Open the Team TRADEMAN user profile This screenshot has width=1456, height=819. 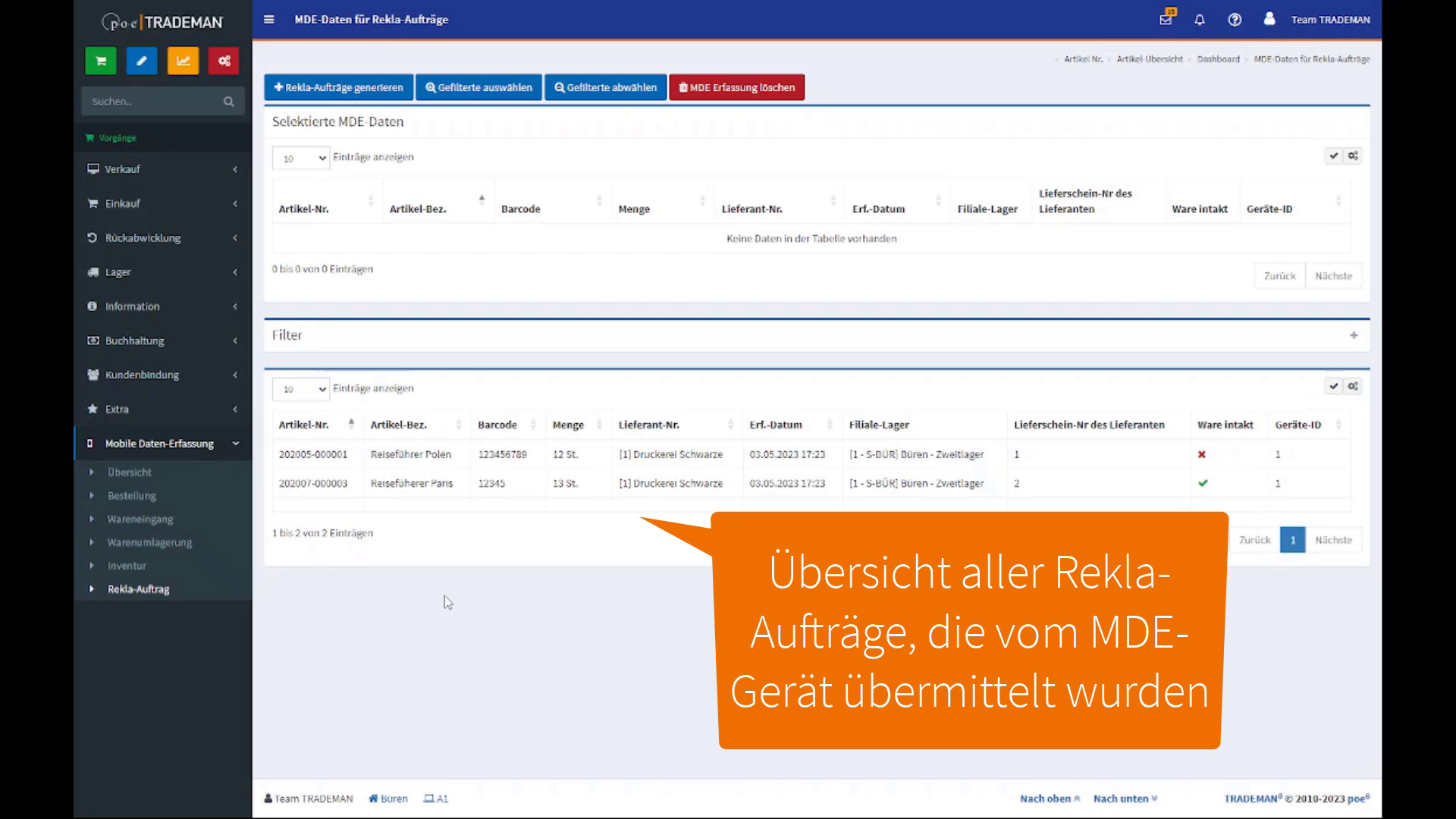[x=1316, y=20]
